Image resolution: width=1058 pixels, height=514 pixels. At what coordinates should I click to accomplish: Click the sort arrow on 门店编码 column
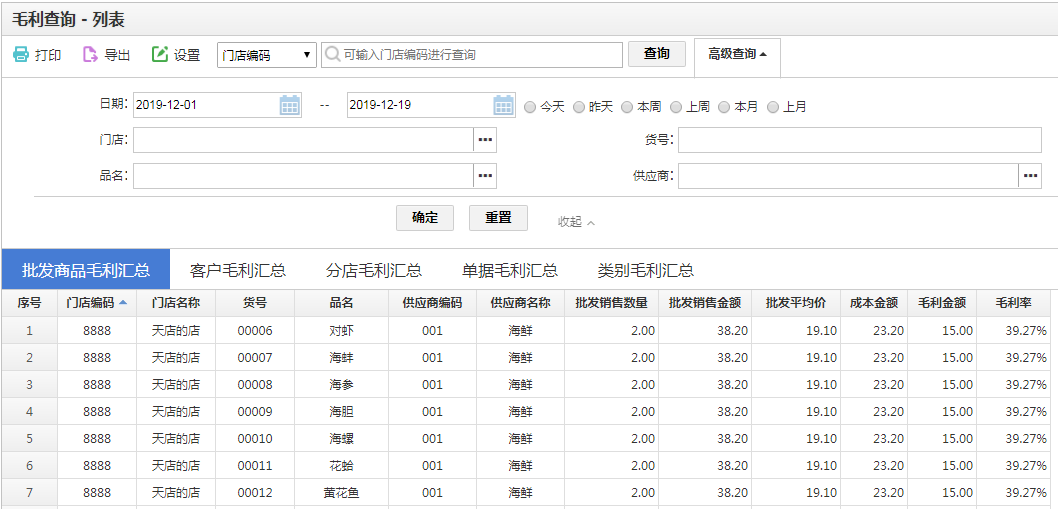pyautogui.click(x=122, y=303)
